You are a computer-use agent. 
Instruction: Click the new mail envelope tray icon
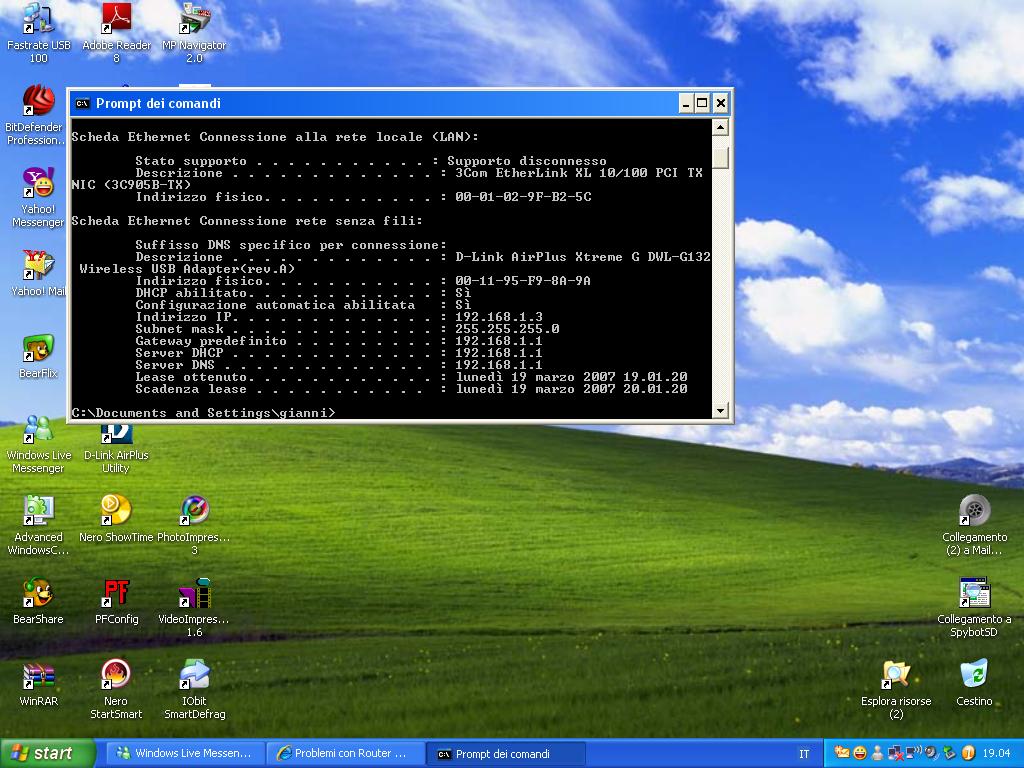coord(842,753)
